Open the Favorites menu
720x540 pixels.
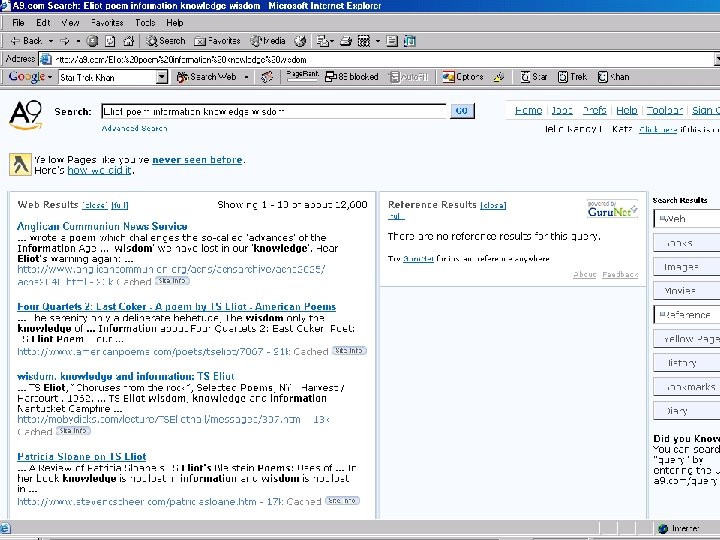pyautogui.click(x=107, y=22)
